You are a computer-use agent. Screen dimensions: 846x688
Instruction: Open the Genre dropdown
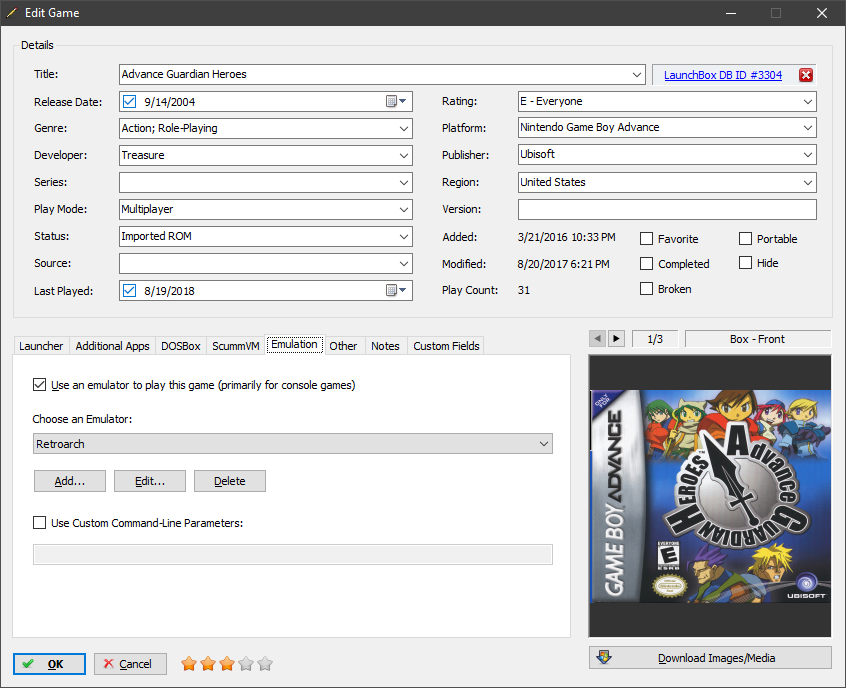(x=404, y=128)
